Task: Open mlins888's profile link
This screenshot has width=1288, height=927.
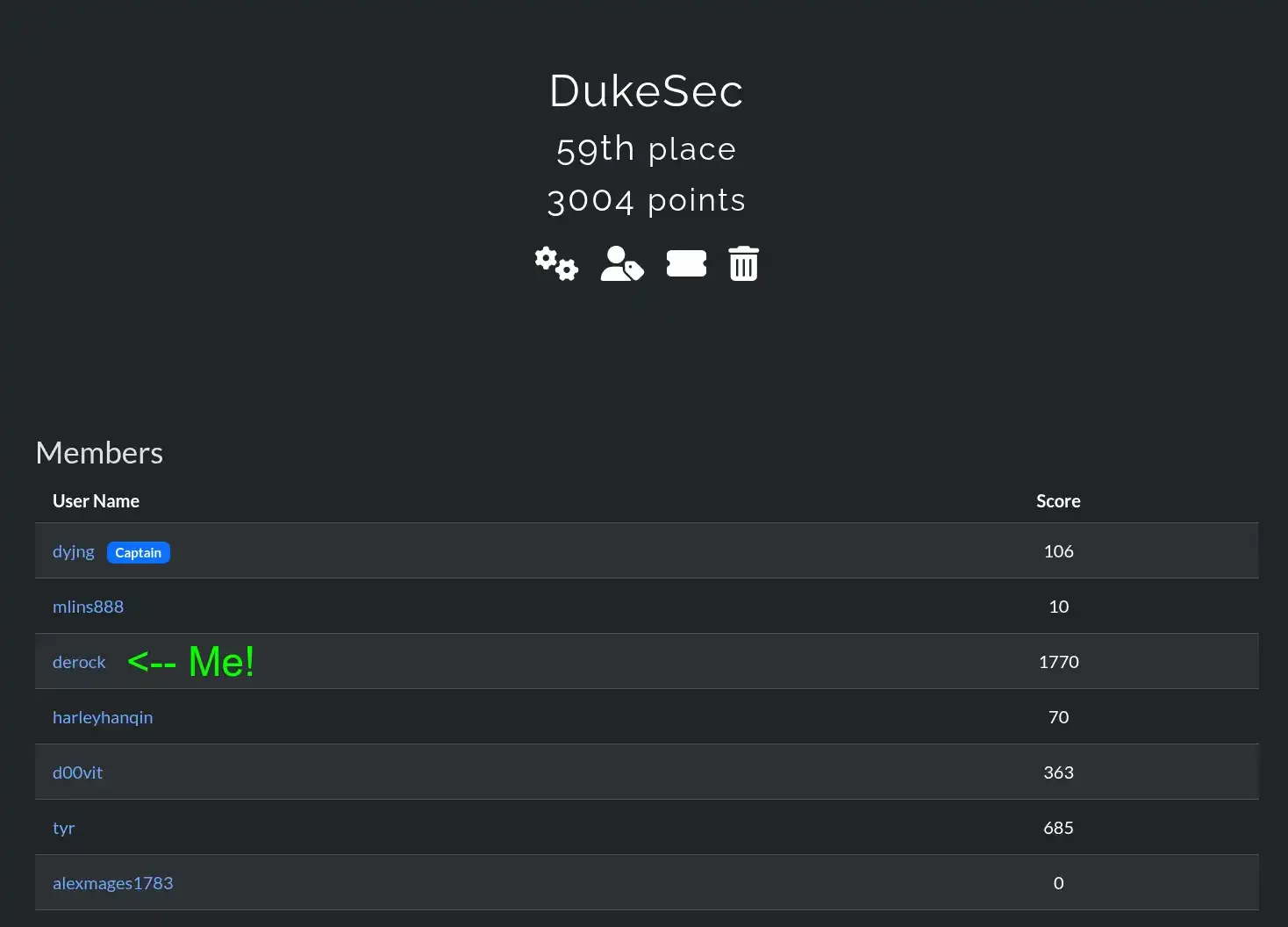Action: click(88, 607)
